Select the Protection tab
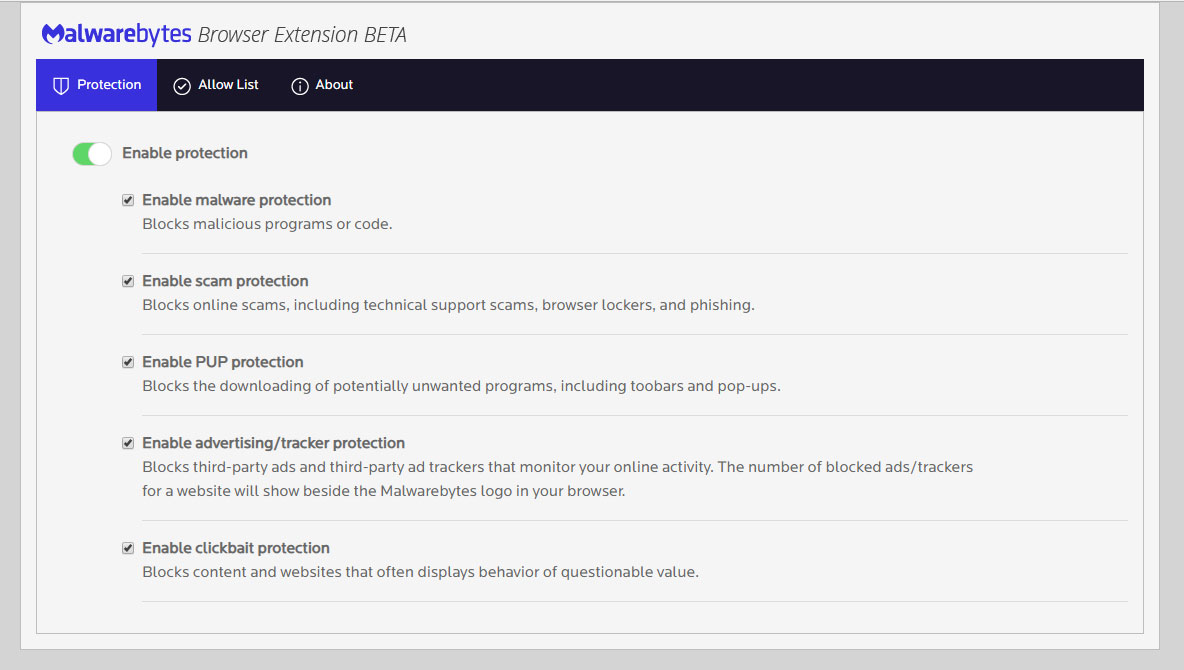The width and height of the screenshot is (1184, 670). (97, 85)
